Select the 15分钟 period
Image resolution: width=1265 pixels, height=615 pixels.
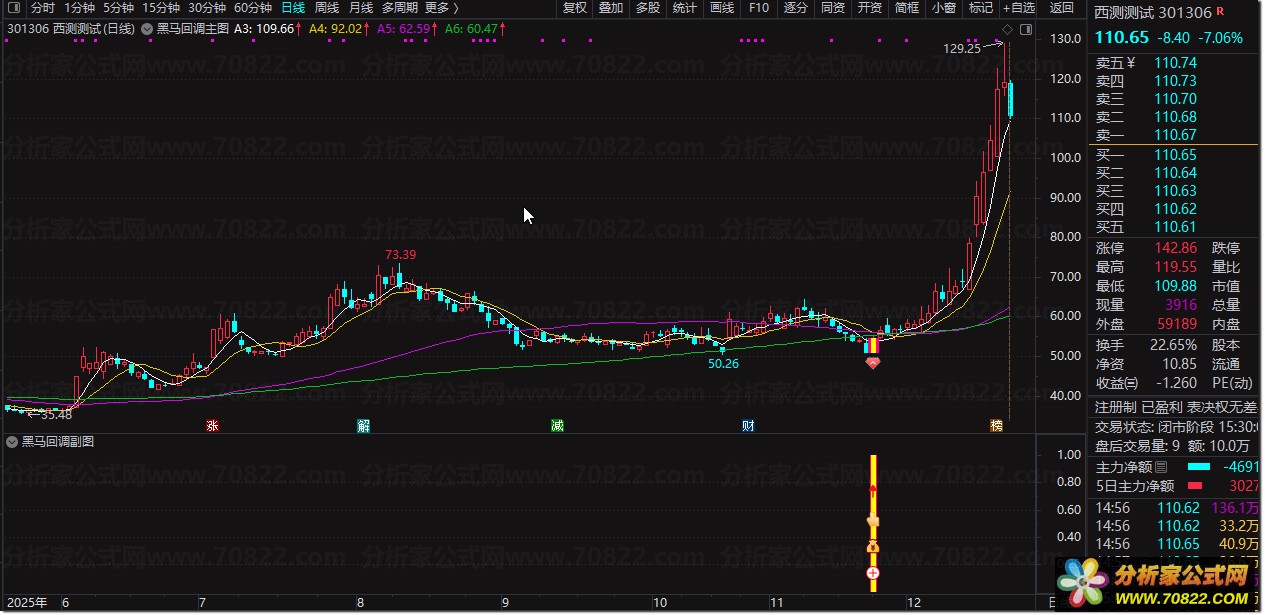coord(161,8)
